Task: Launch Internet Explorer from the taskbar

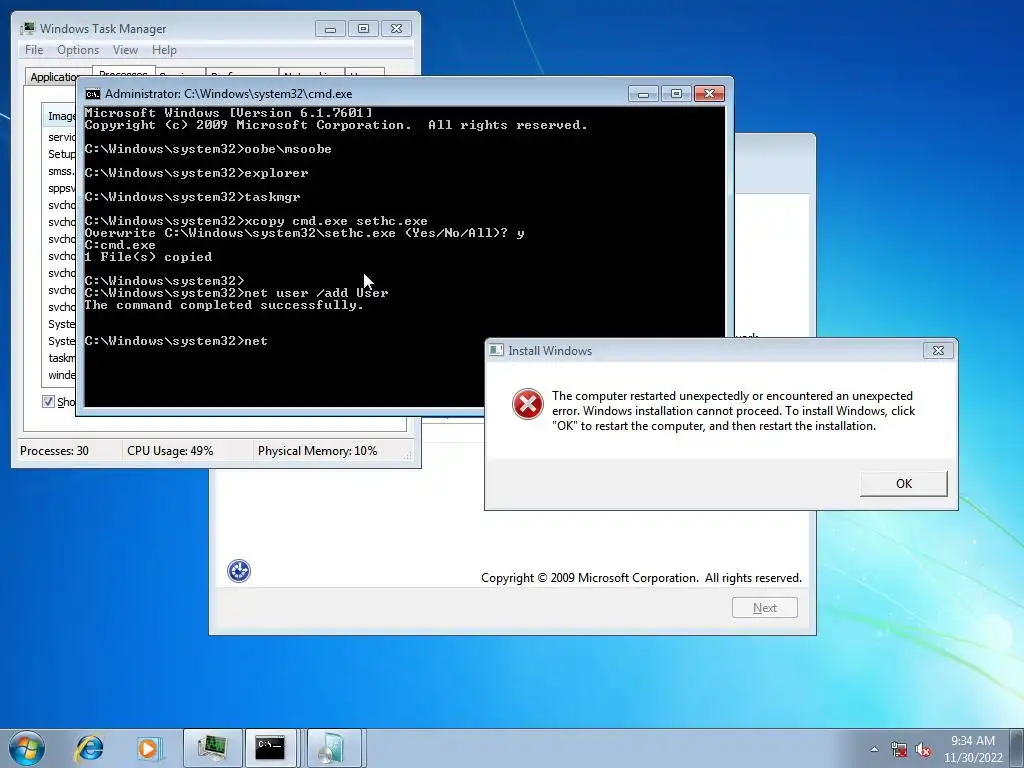Action: 89,748
